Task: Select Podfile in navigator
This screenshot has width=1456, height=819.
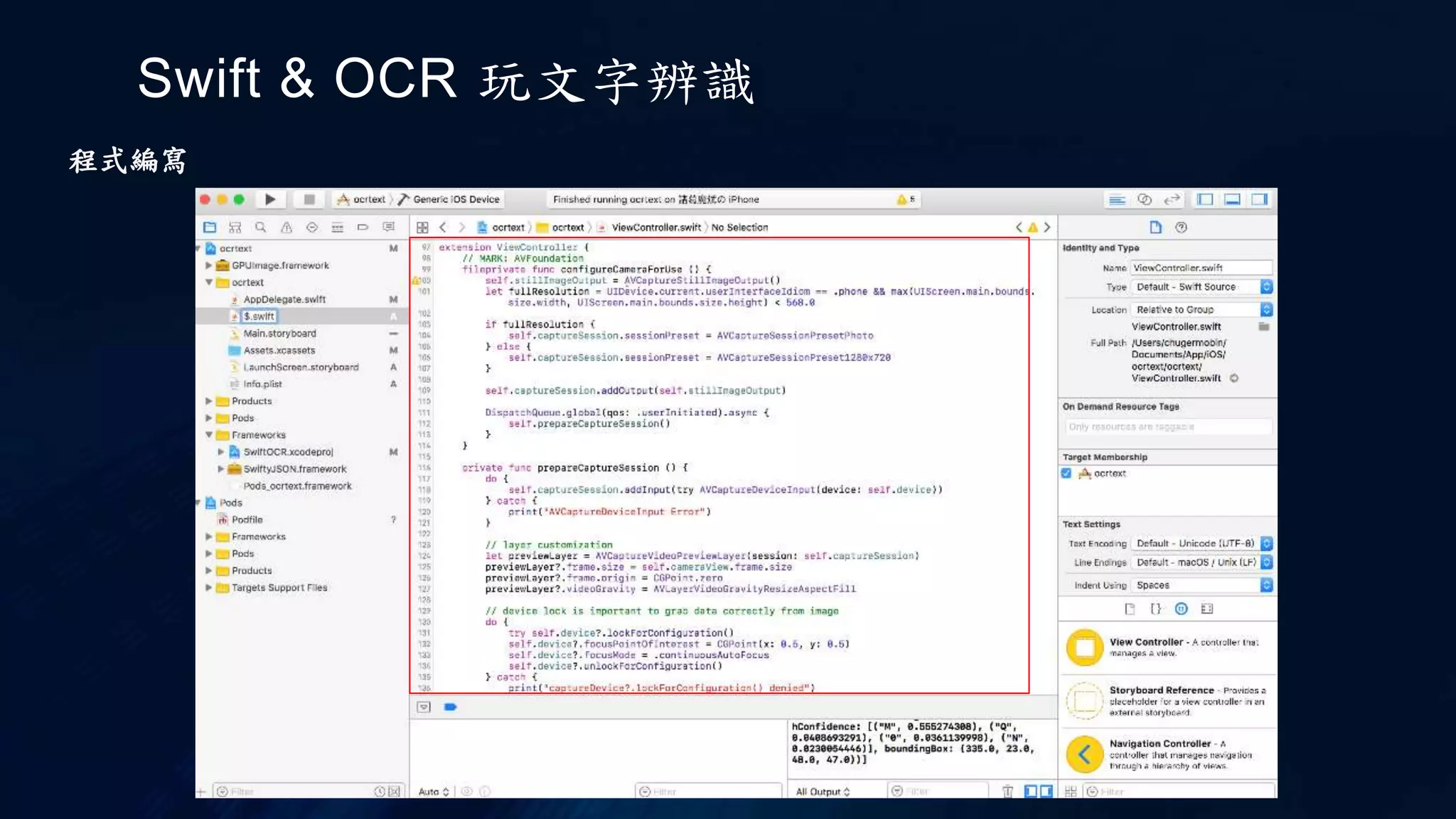Action: tap(247, 520)
